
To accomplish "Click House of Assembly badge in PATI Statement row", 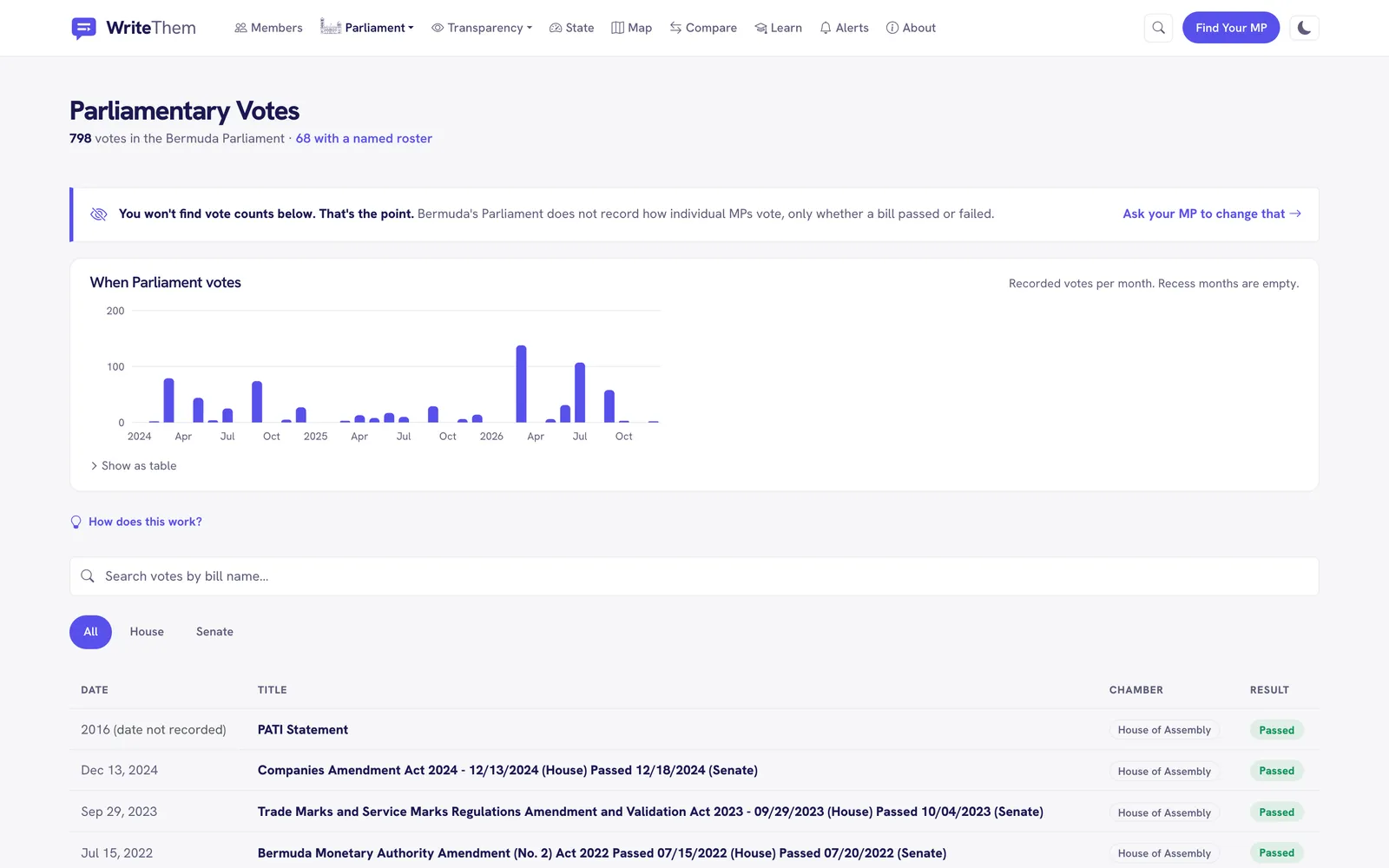I will pos(1164,730).
